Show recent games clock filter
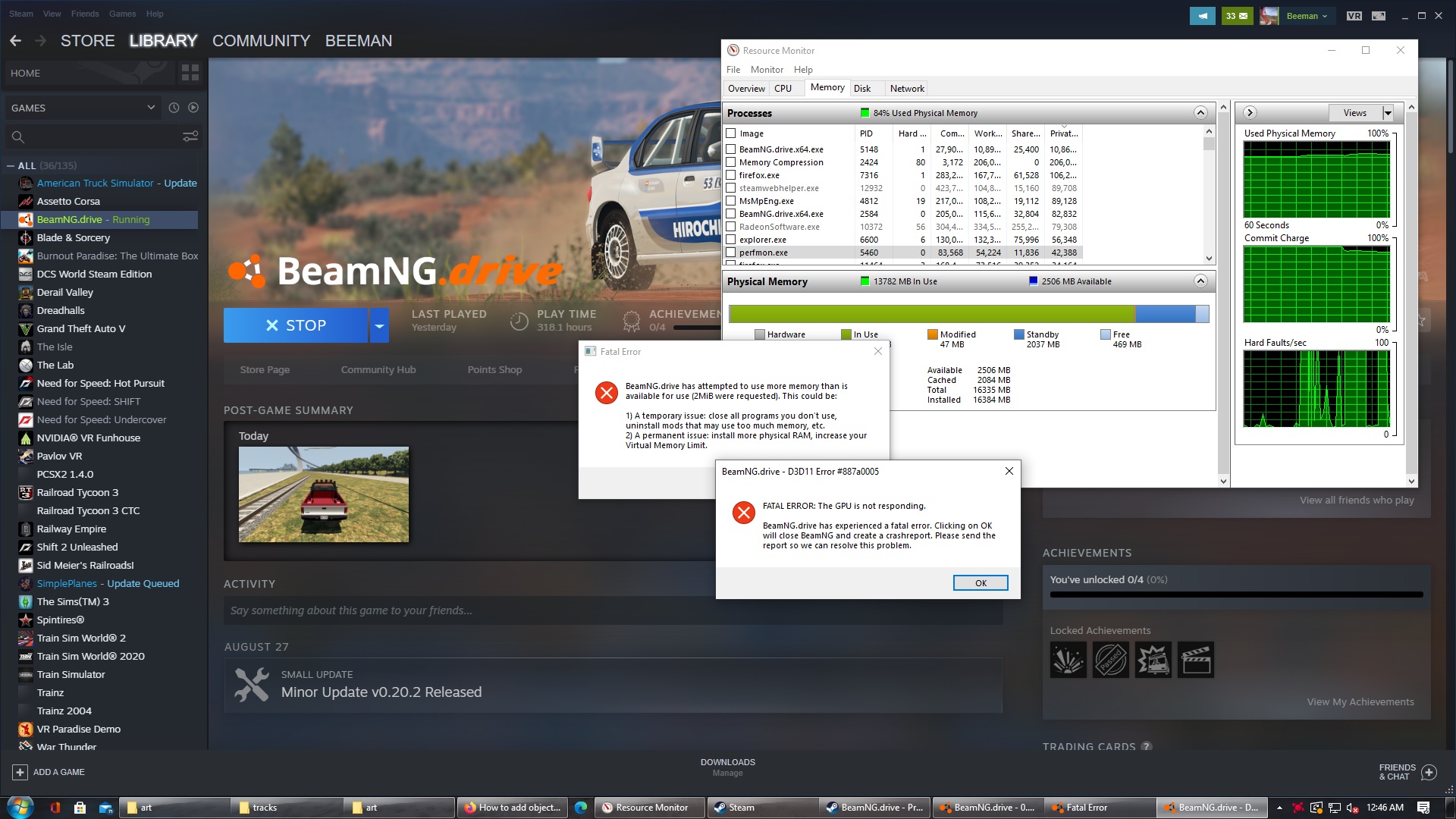Image resolution: width=1456 pixels, height=819 pixels. pos(174,108)
